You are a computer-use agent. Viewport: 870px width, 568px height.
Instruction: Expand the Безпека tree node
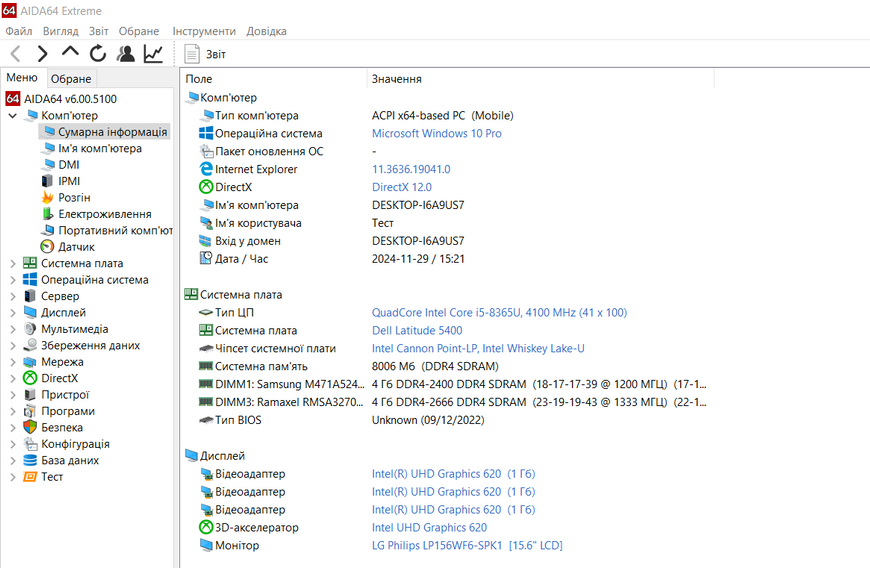click(13, 428)
